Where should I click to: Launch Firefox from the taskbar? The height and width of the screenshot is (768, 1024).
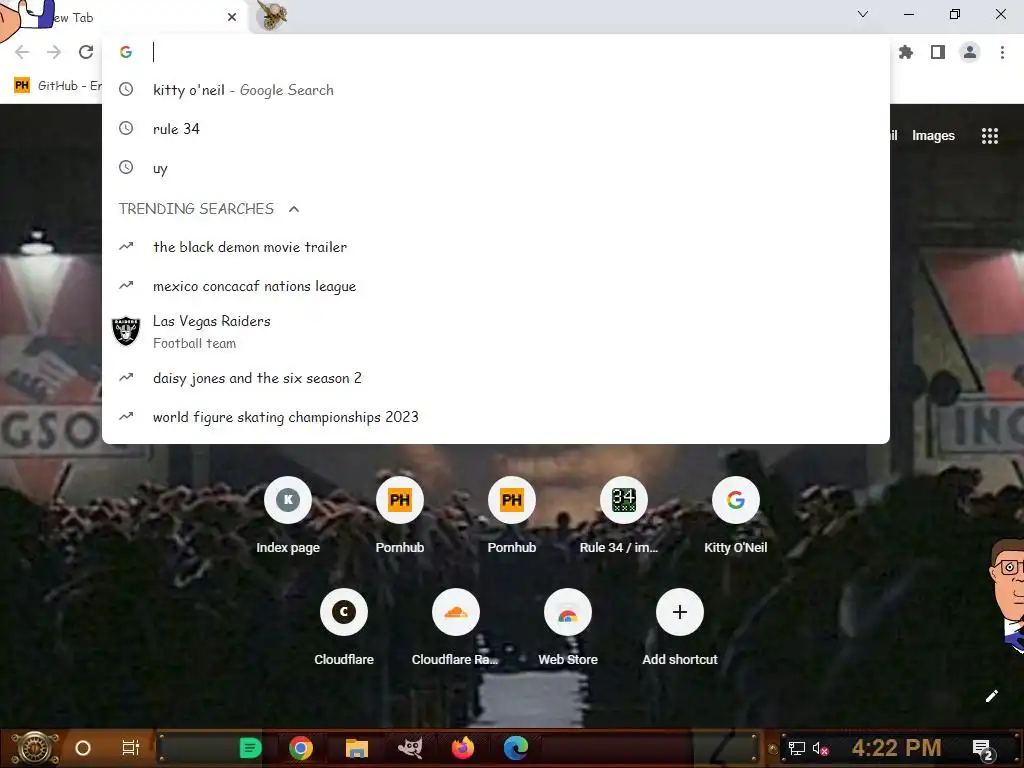pyautogui.click(x=463, y=748)
